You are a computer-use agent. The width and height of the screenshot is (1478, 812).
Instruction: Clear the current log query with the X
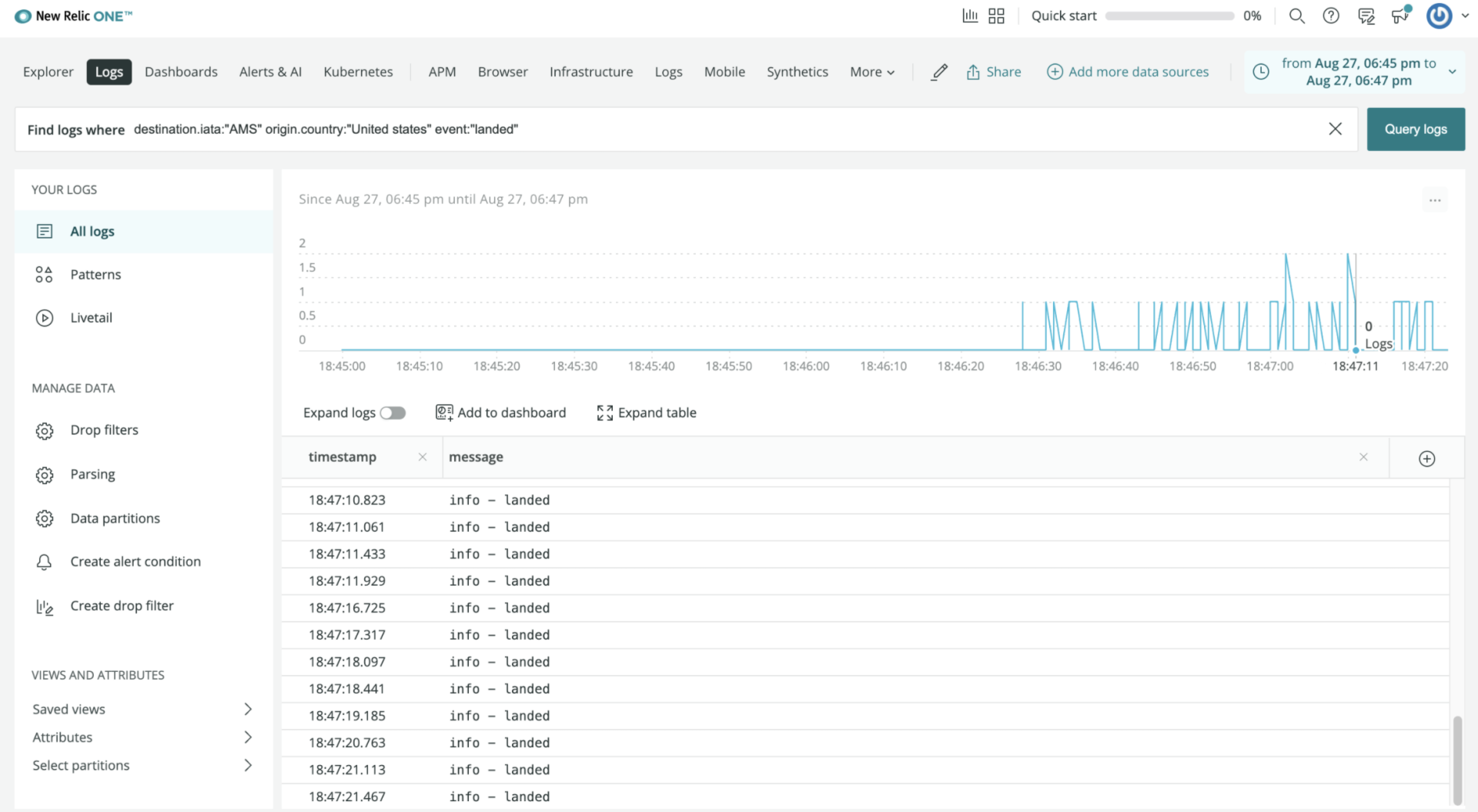(x=1335, y=129)
